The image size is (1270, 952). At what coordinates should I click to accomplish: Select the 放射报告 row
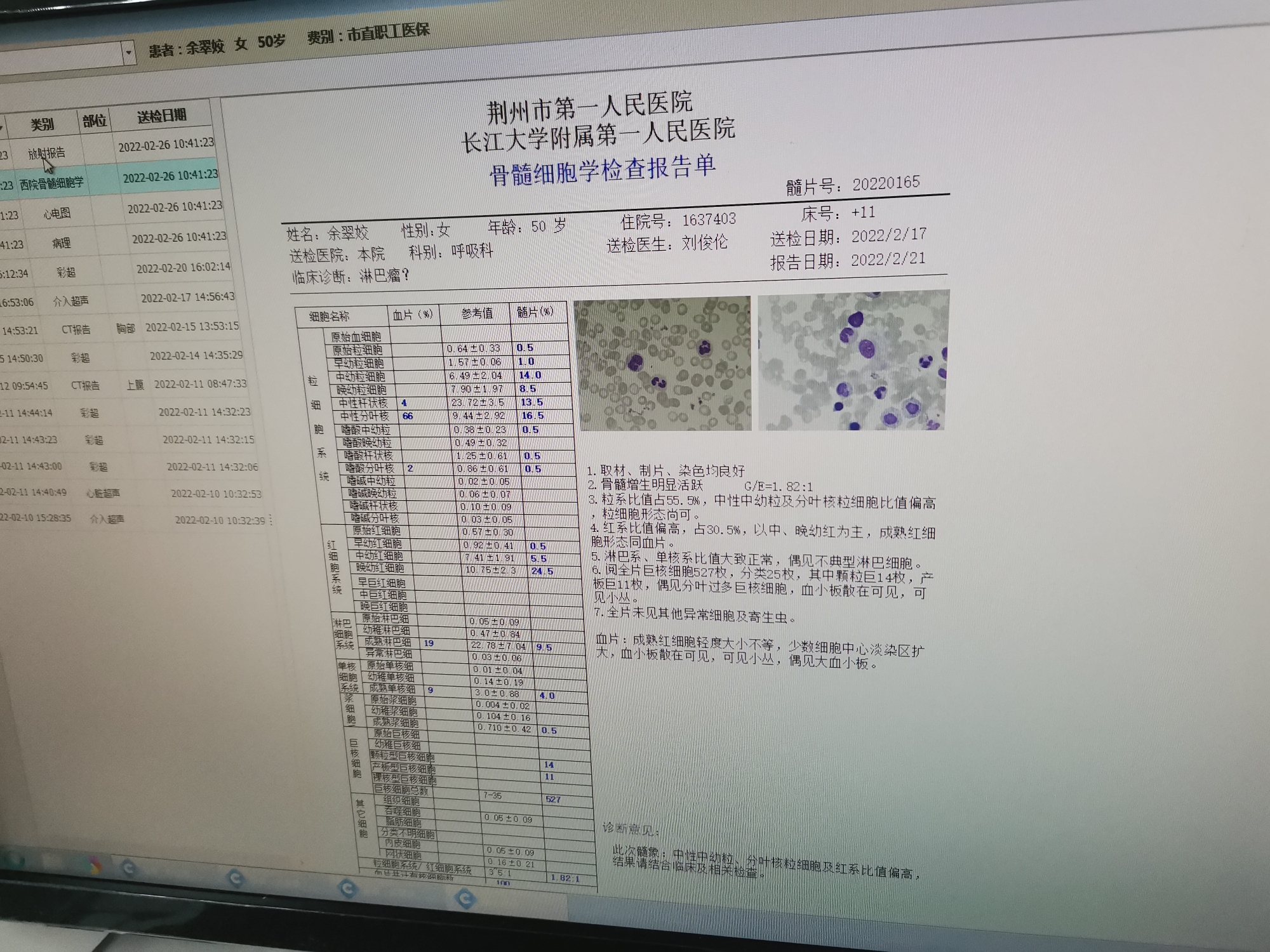click(x=108, y=149)
